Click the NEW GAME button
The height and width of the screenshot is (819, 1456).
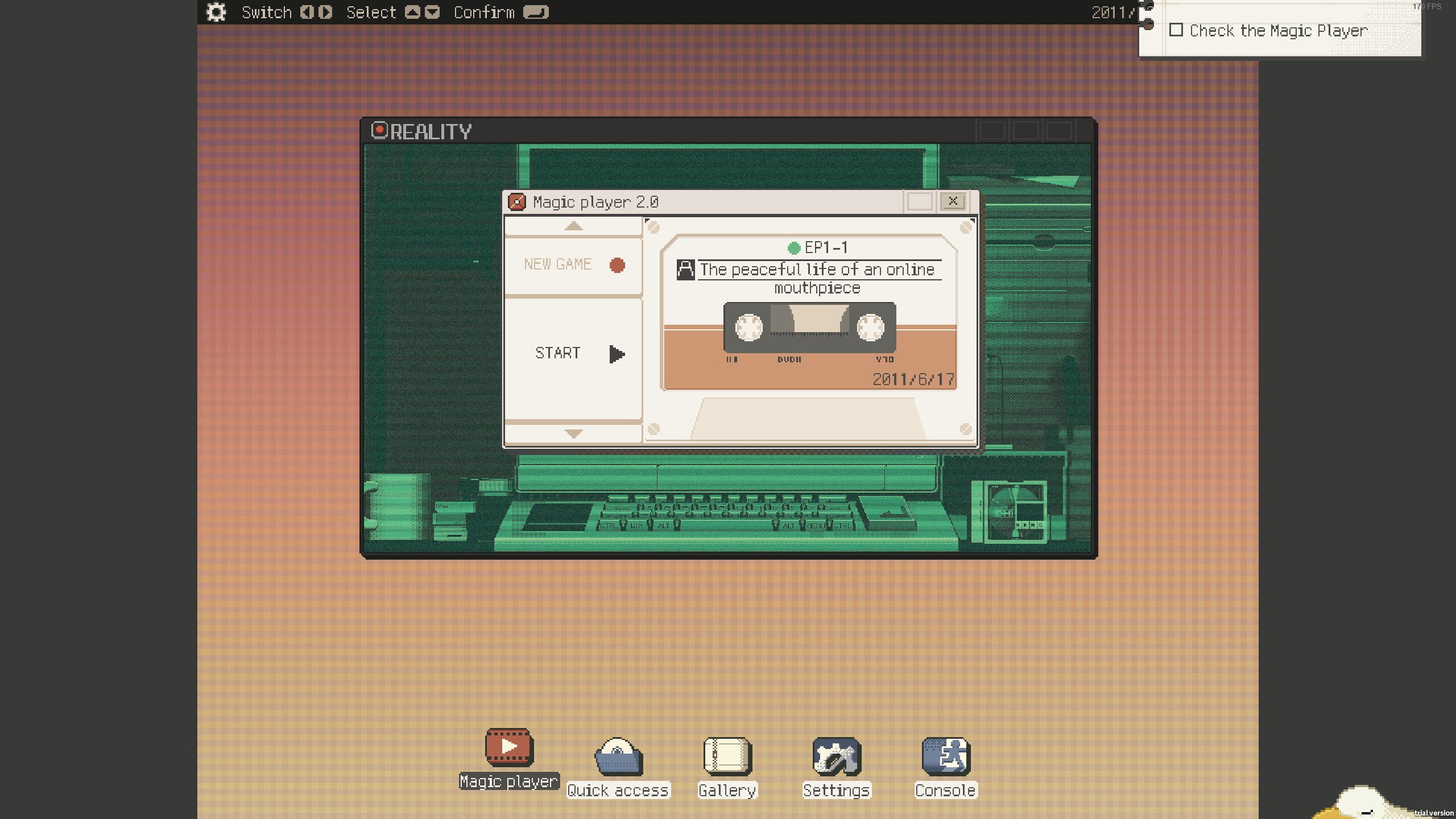click(558, 264)
